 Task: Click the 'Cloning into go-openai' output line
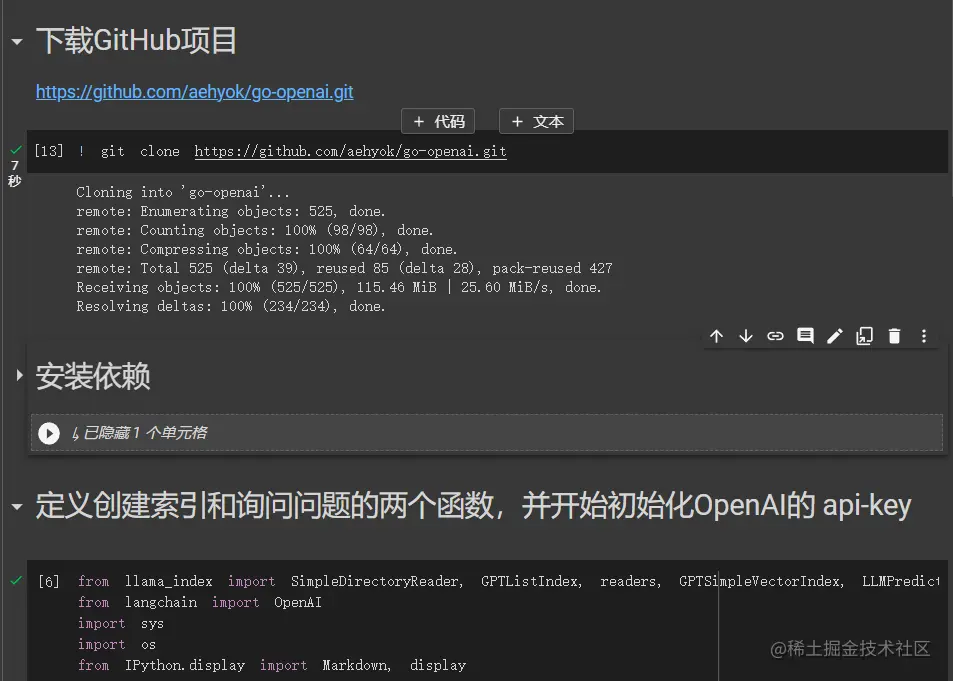[x=183, y=192]
